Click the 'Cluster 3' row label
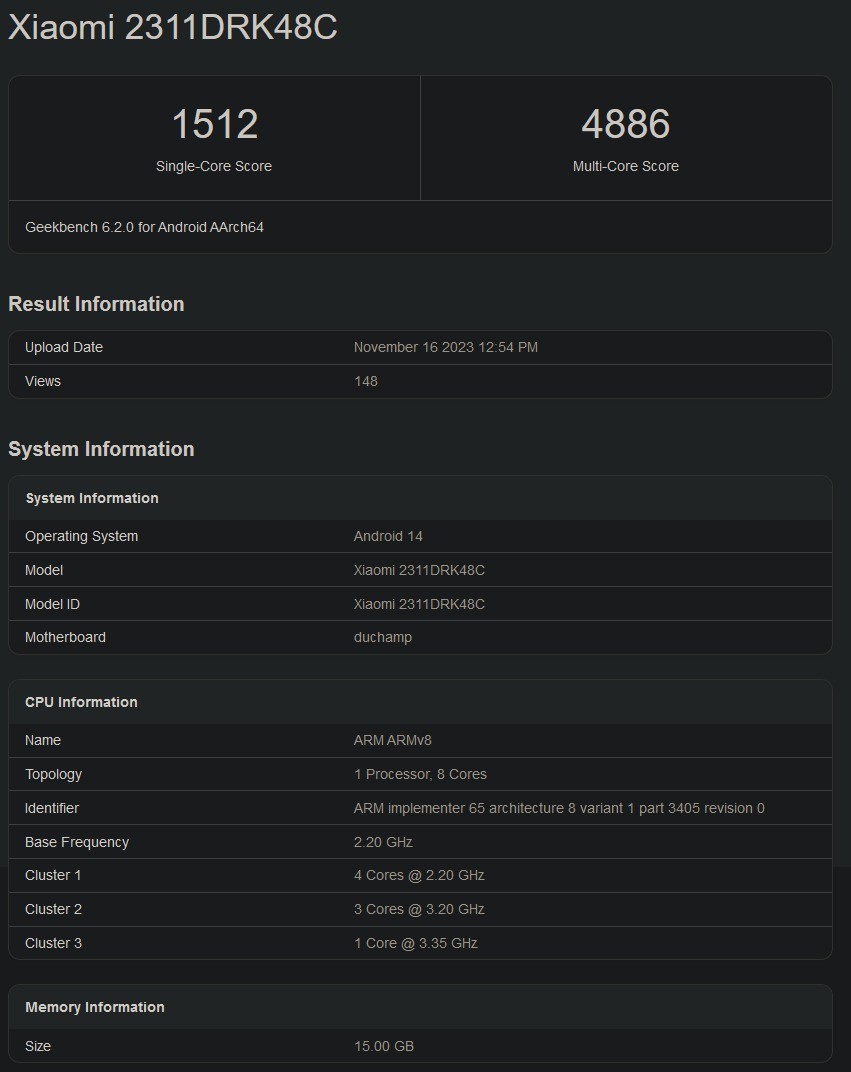Image resolution: width=851 pixels, height=1072 pixels. (x=53, y=943)
